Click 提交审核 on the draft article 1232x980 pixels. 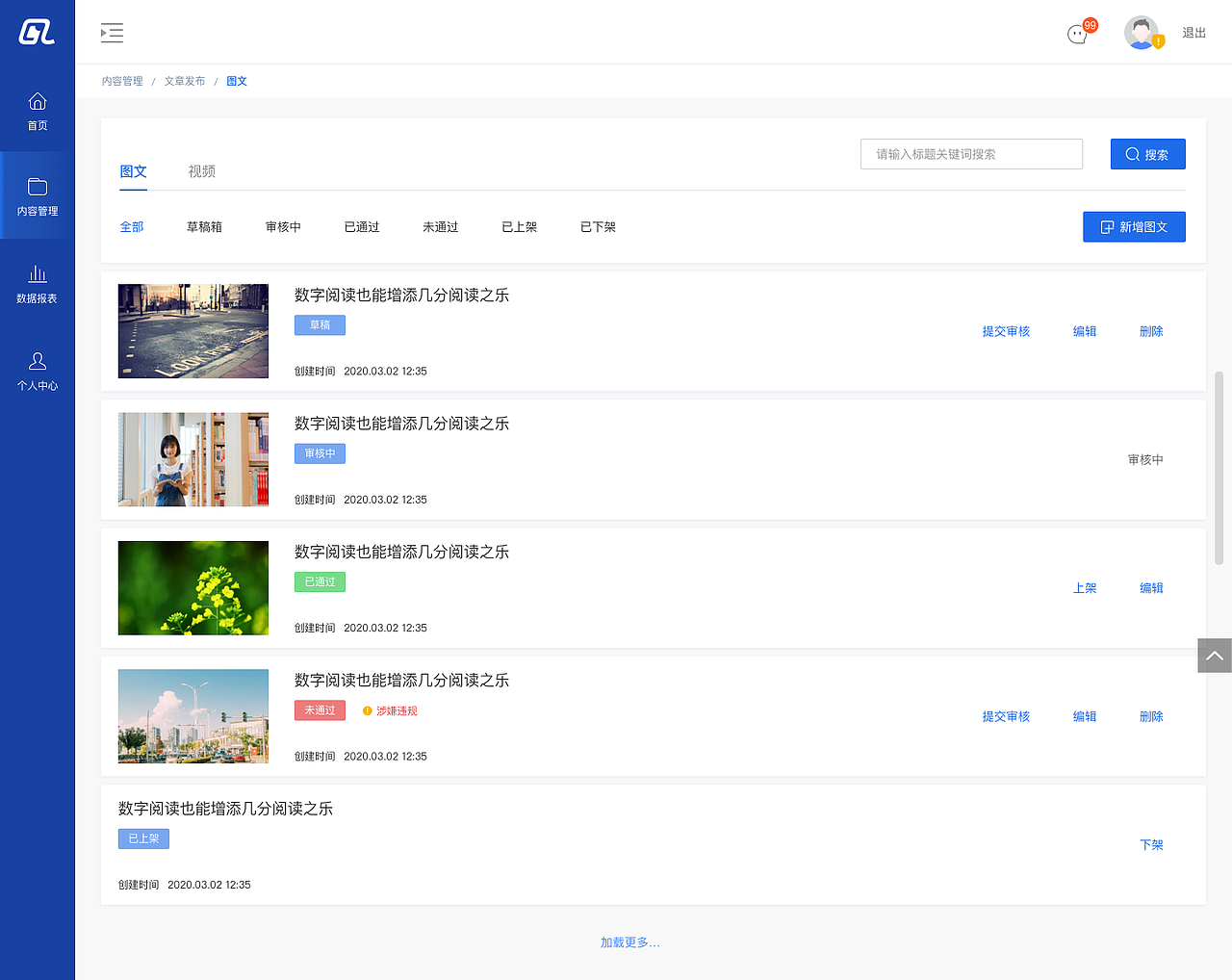click(x=1006, y=330)
